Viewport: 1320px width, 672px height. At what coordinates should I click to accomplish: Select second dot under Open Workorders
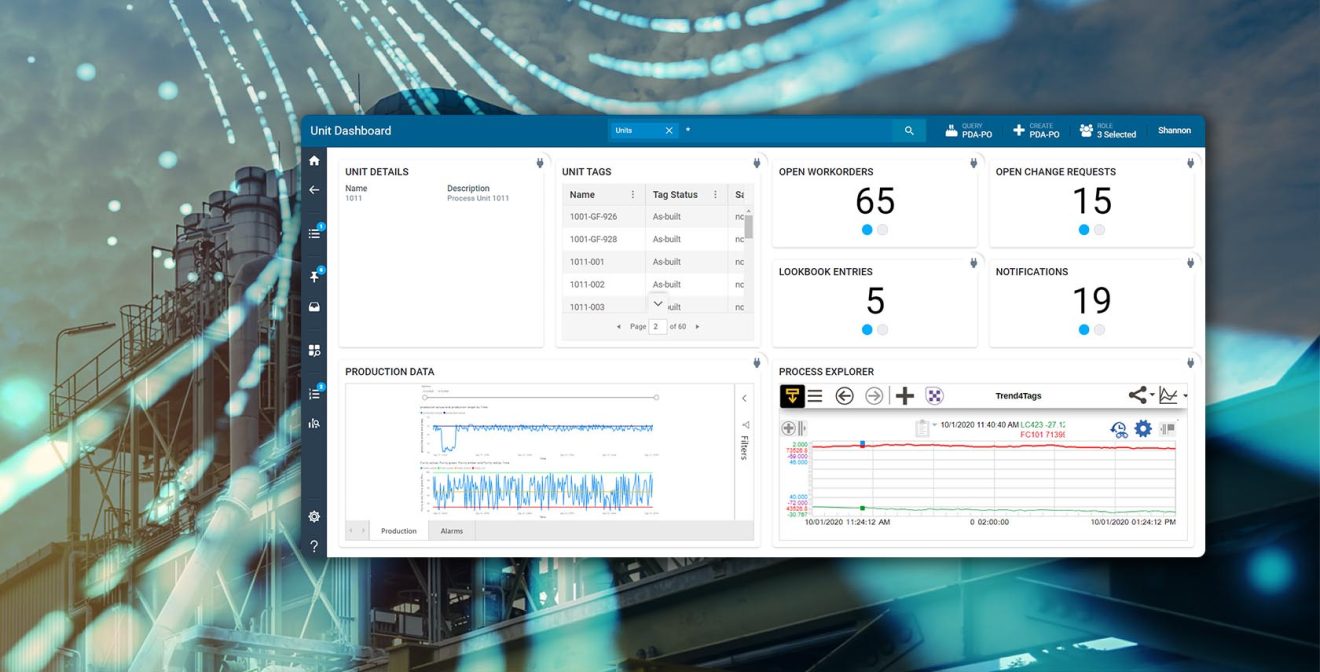point(882,230)
